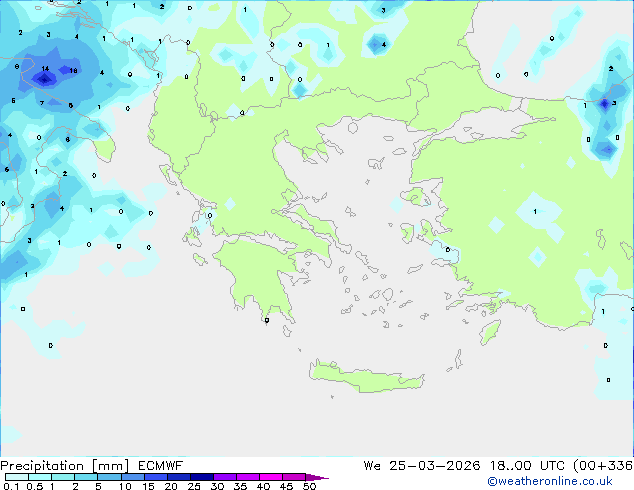Image resolution: width=634 pixels, height=490 pixels.
Task: Click the '14' precipitation value on the map
Action: pyautogui.click(x=45, y=69)
